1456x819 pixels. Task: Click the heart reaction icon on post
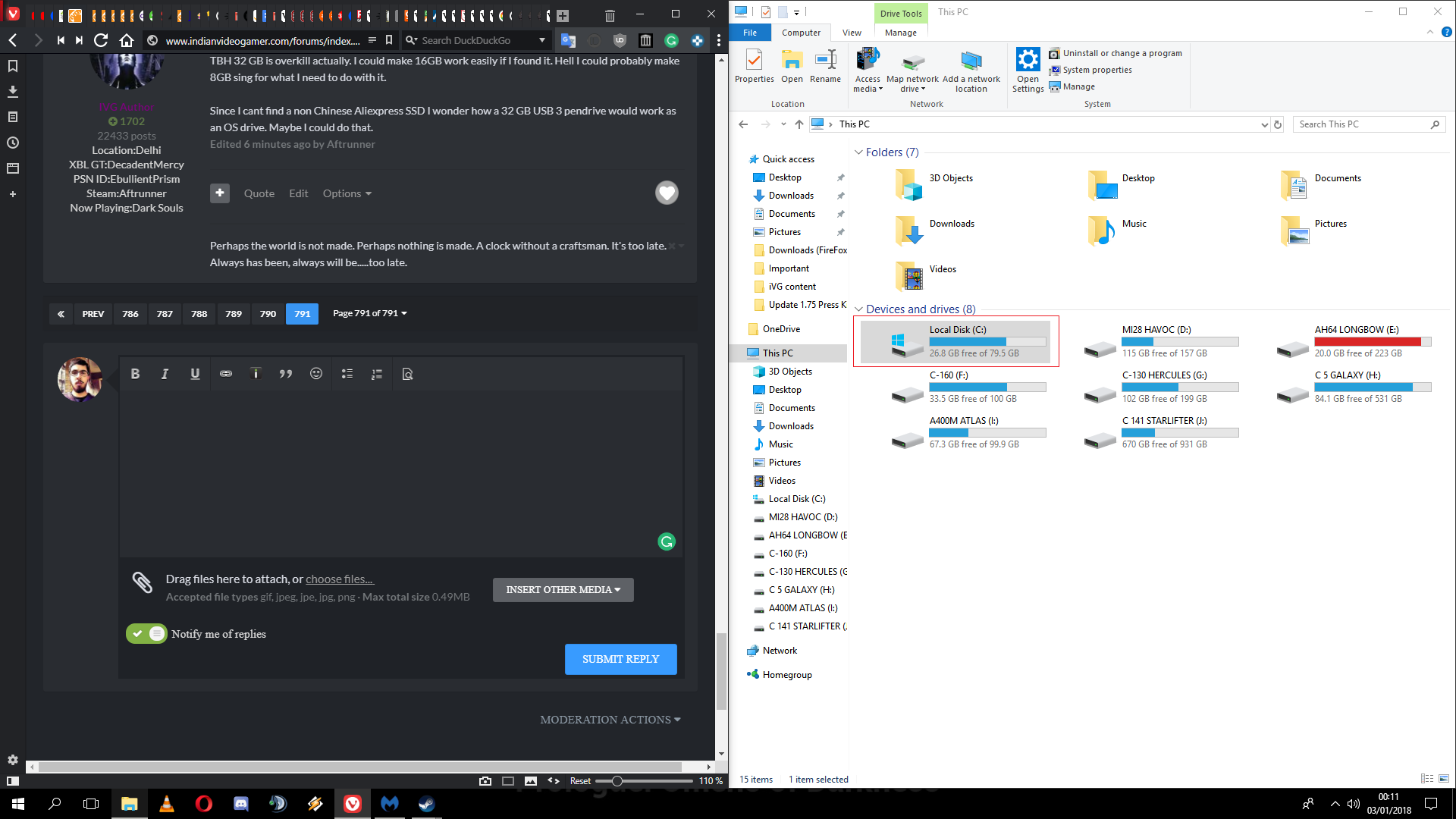pos(667,193)
